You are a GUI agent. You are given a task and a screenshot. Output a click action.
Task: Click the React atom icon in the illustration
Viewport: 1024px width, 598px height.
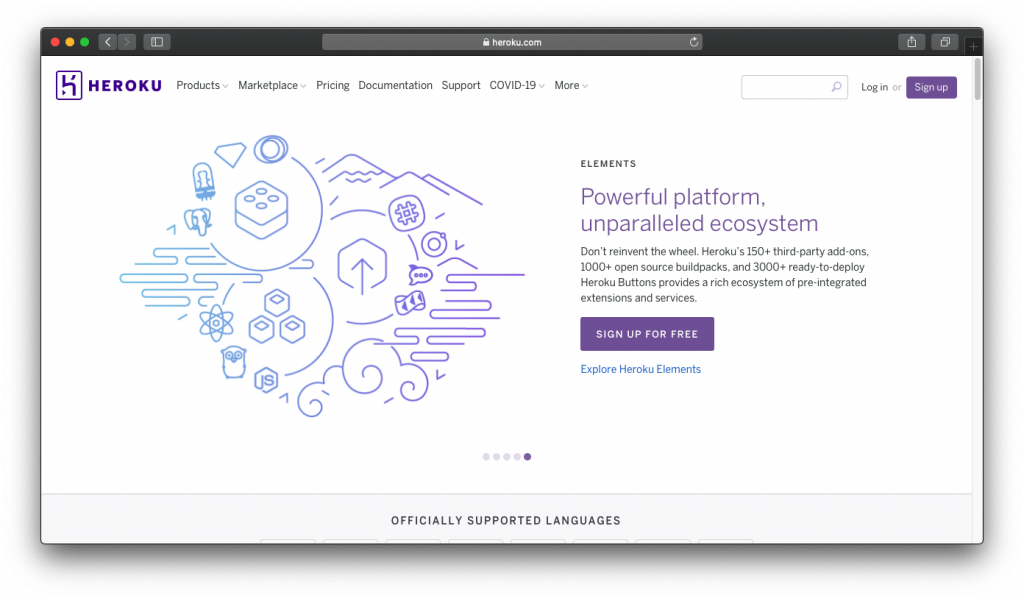click(216, 323)
